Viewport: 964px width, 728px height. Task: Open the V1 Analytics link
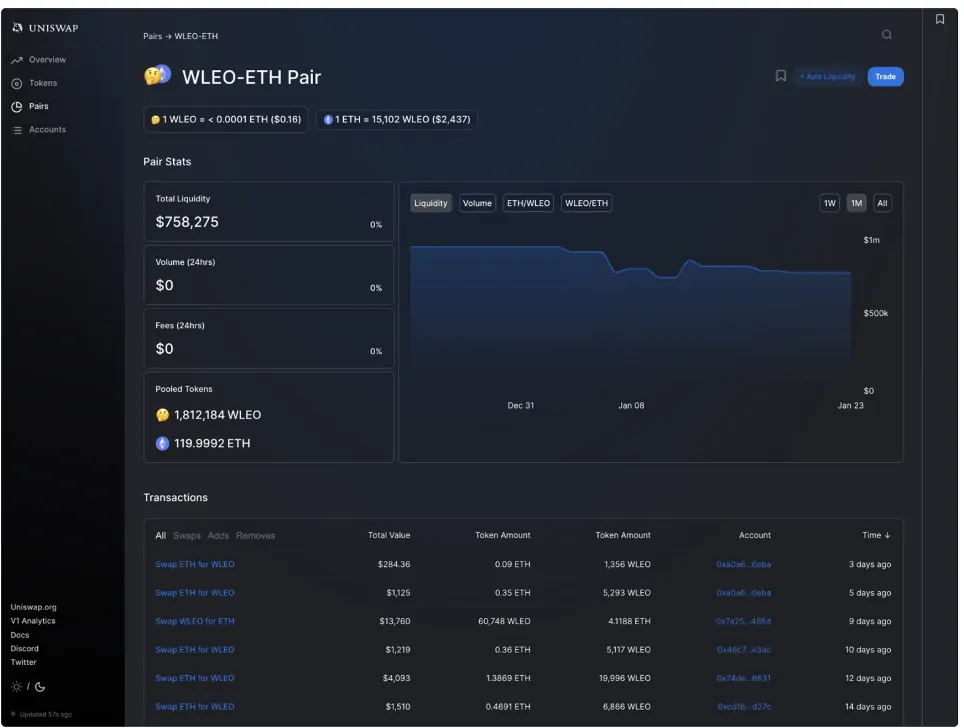33,621
